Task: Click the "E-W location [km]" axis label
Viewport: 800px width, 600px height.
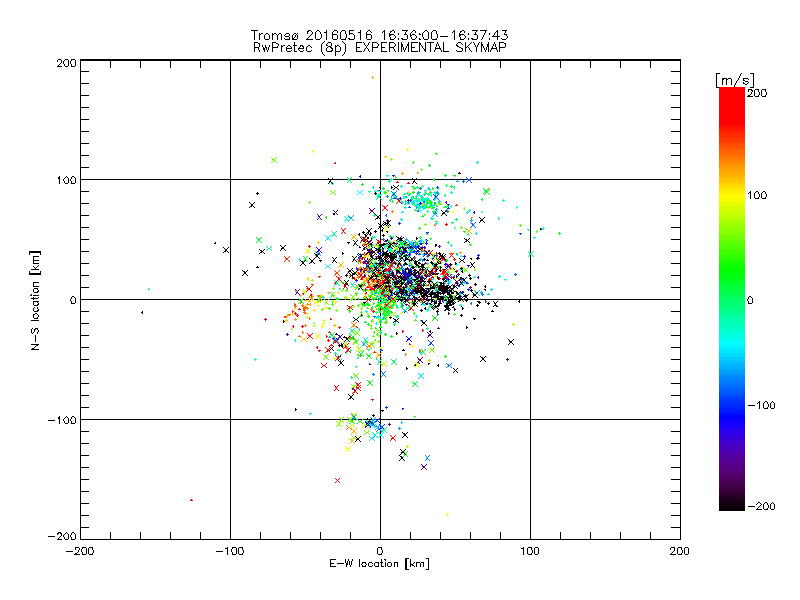Action: [379, 564]
